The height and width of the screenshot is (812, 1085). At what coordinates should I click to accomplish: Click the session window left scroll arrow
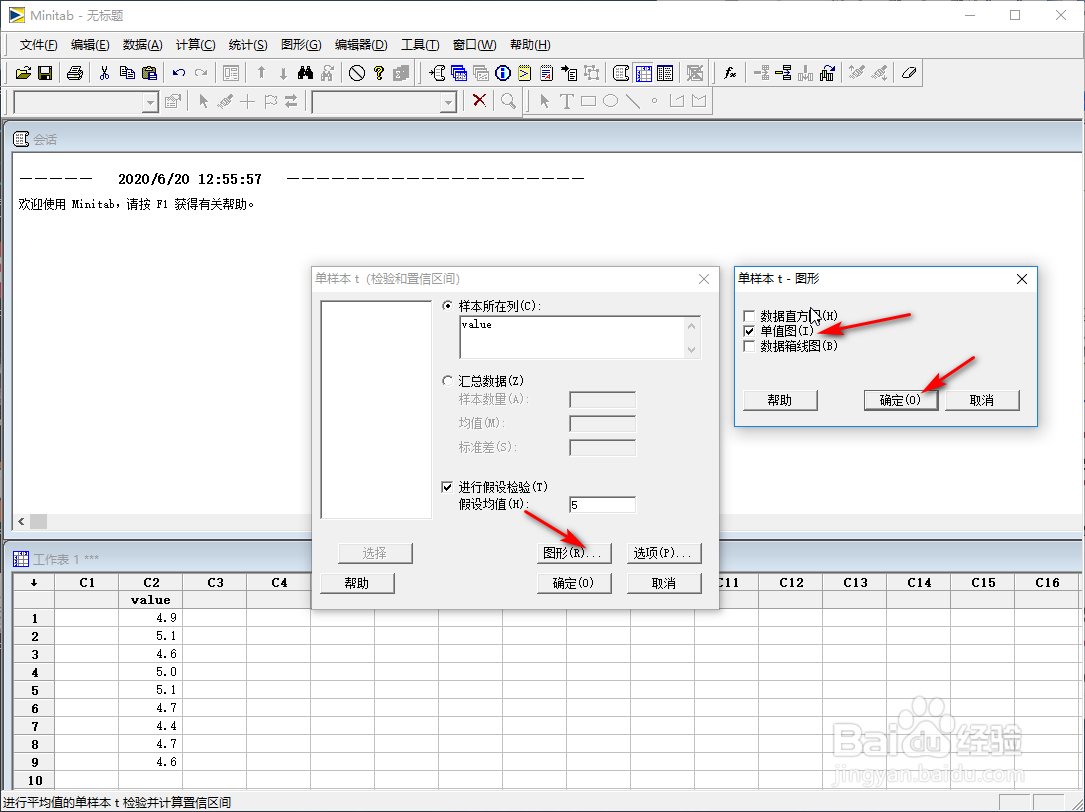21,521
